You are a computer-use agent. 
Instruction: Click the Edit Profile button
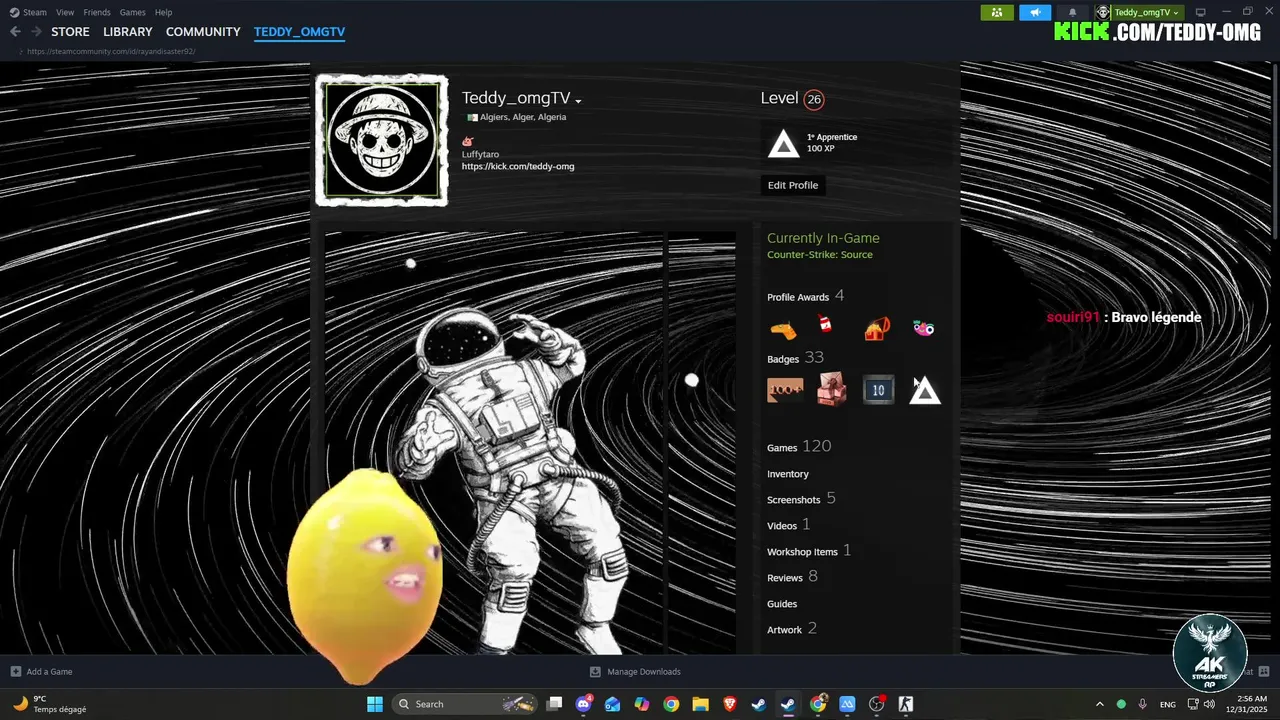pyautogui.click(x=793, y=185)
